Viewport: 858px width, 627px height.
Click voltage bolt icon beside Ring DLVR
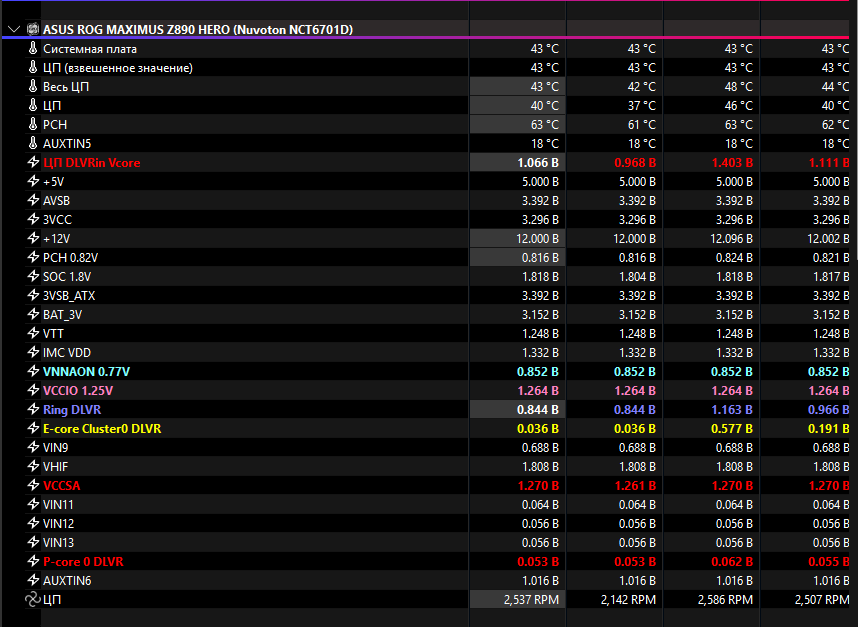[x=33, y=409]
